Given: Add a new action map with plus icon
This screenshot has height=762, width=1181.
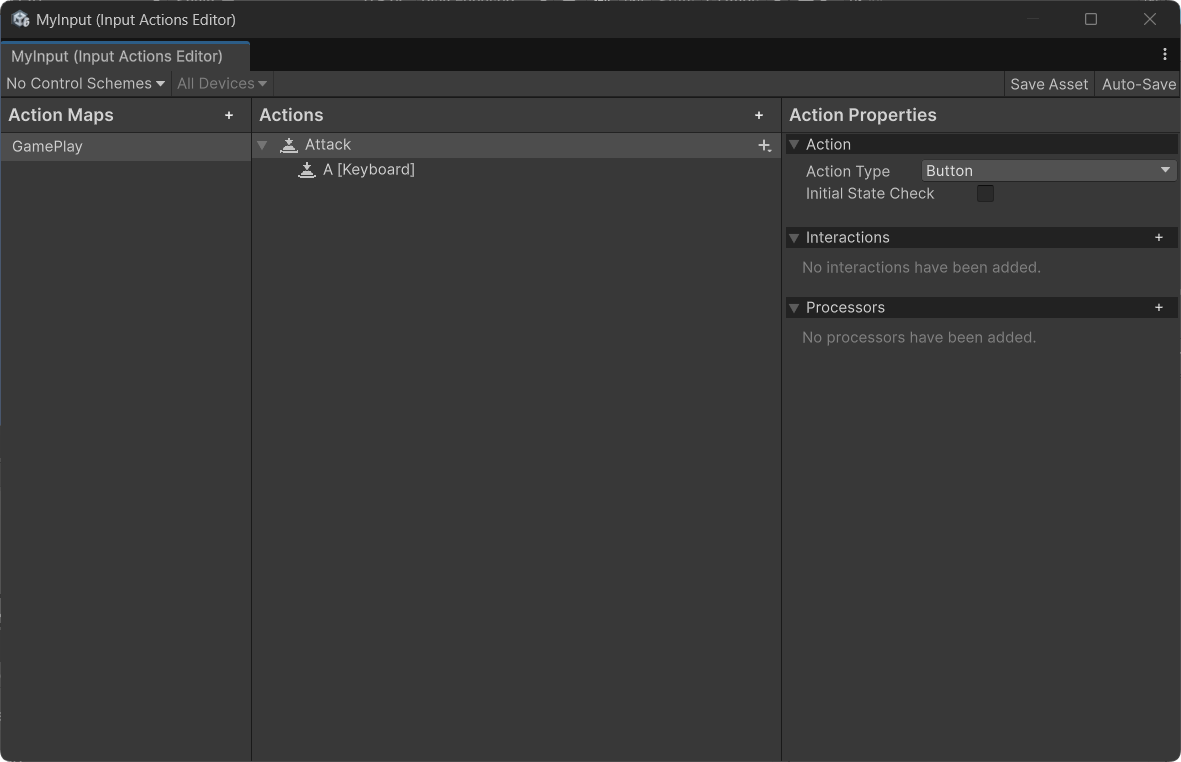Looking at the screenshot, I should click(x=229, y=115).
